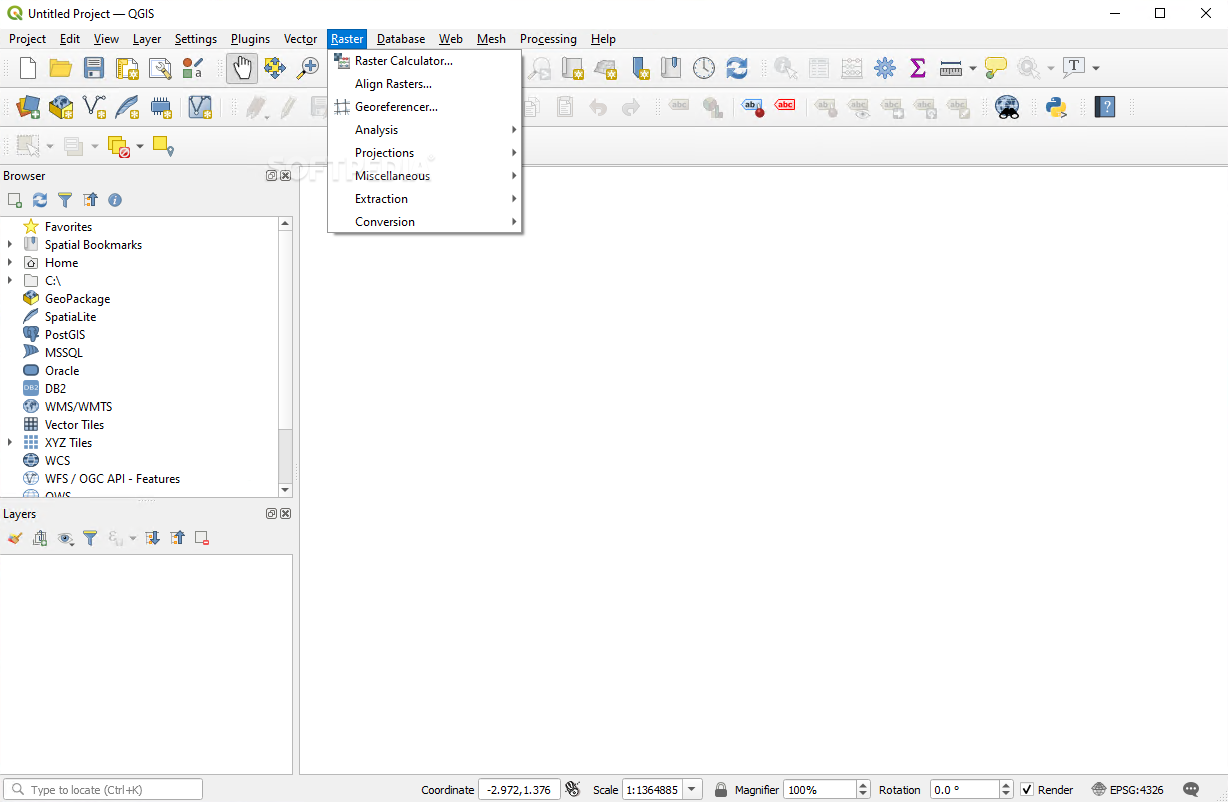Open the deselect features dropdown arrow
This screenshot has width=1228, height=802.
pyautogui.click(x=140, y=147)
